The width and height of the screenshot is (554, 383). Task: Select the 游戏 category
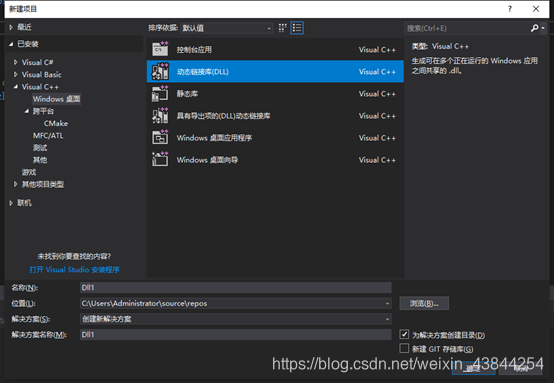29,172
